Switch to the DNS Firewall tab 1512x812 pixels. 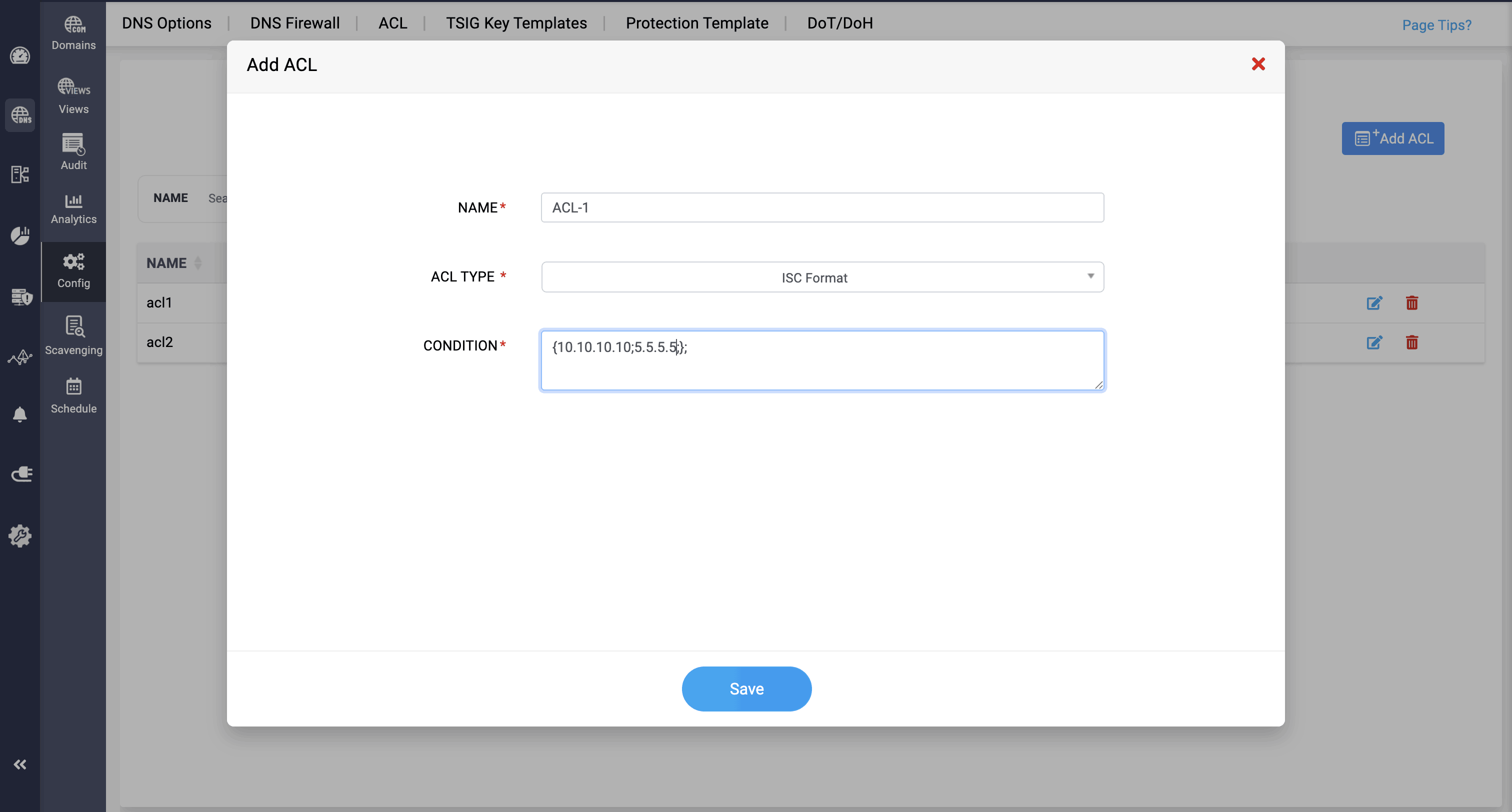(x=294, y=23)
